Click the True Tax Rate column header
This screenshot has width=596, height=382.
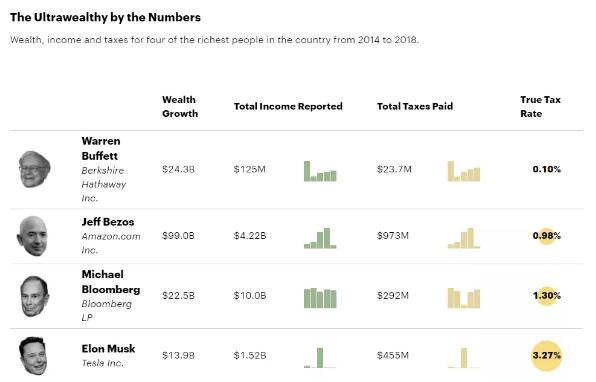(540, 106)
